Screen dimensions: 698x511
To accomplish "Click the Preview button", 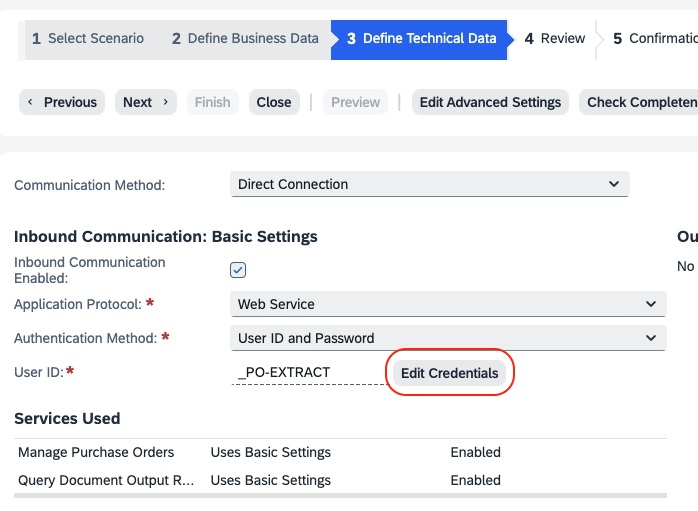I will 355,102.
